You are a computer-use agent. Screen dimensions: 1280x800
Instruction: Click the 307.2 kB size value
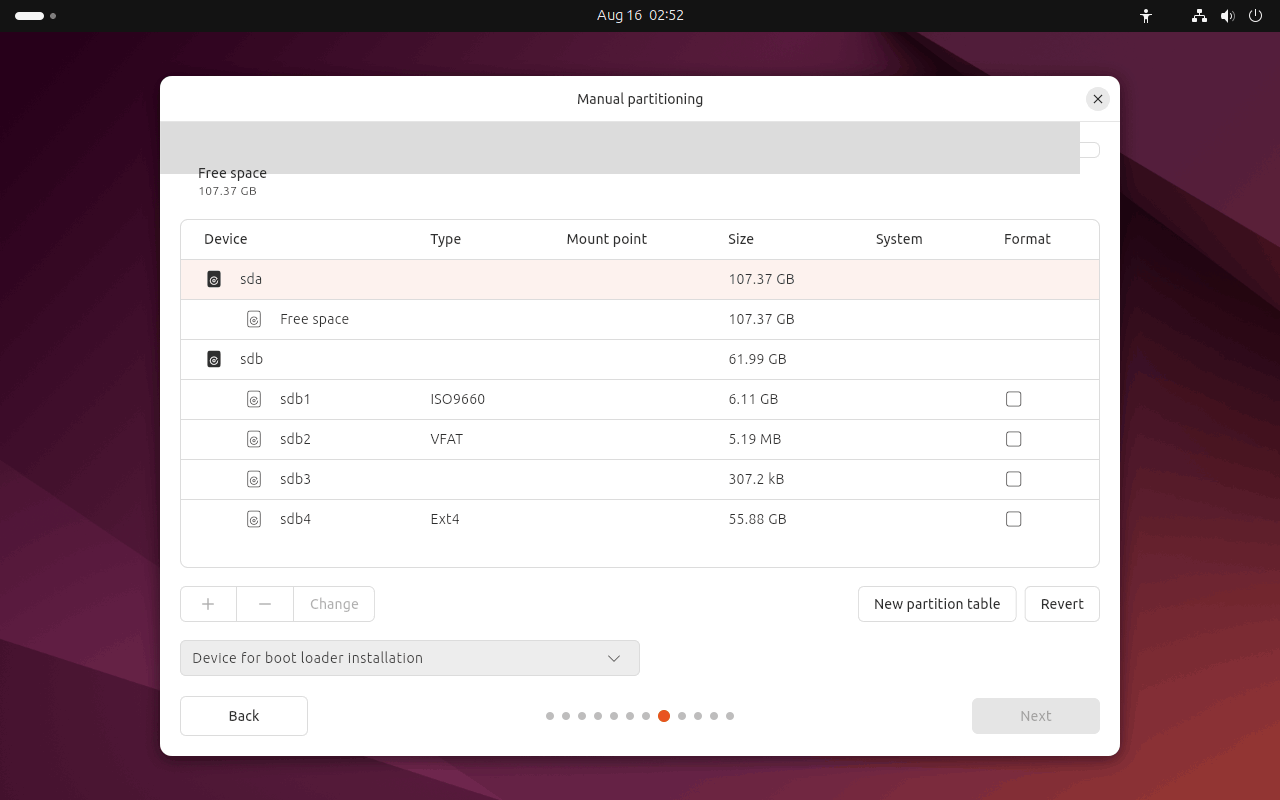(x=756, y=479)
